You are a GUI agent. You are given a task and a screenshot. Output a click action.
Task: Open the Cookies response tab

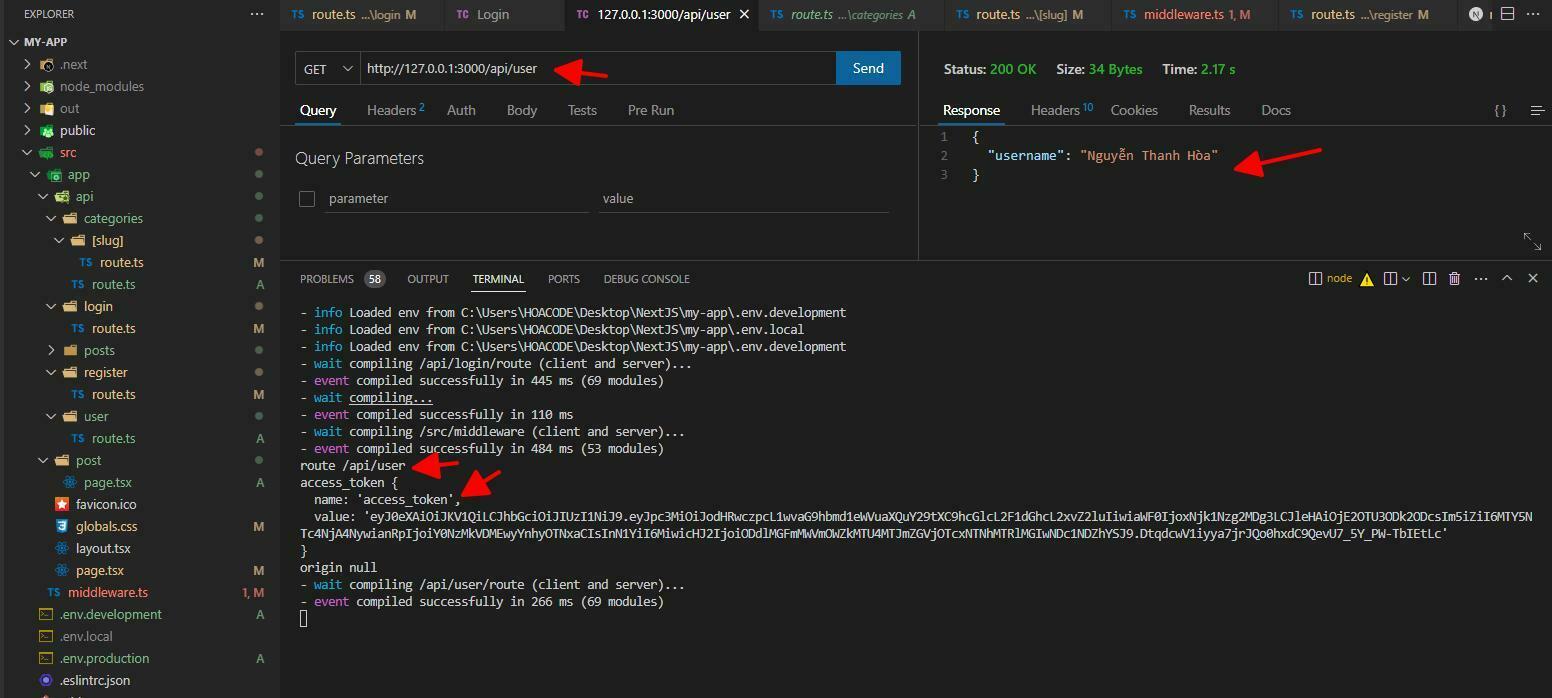pos(1133,110)
